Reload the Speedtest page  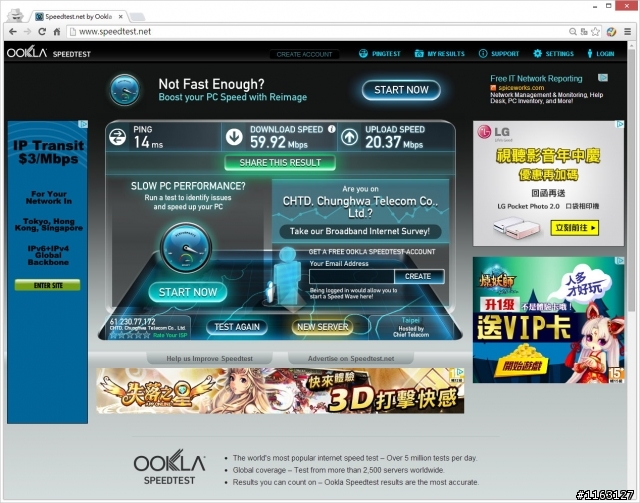42,31
